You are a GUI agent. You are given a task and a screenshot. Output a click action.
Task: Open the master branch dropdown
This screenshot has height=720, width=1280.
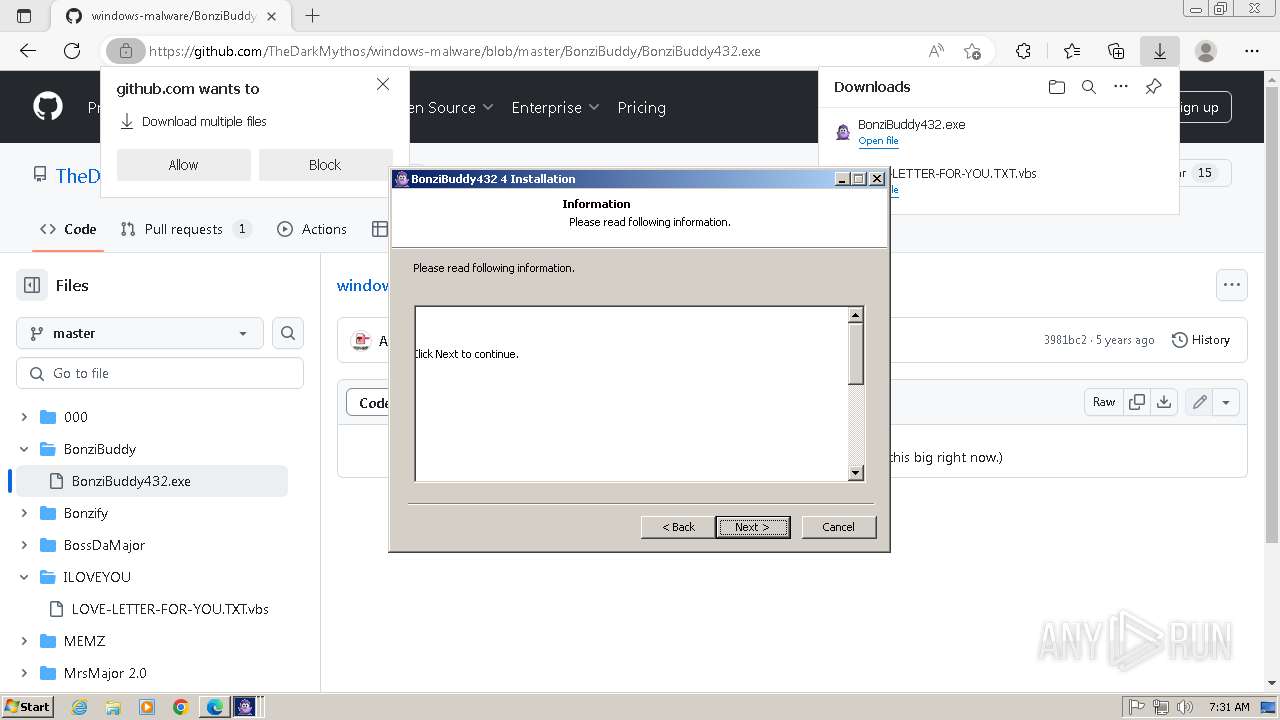tap(140, 333)
